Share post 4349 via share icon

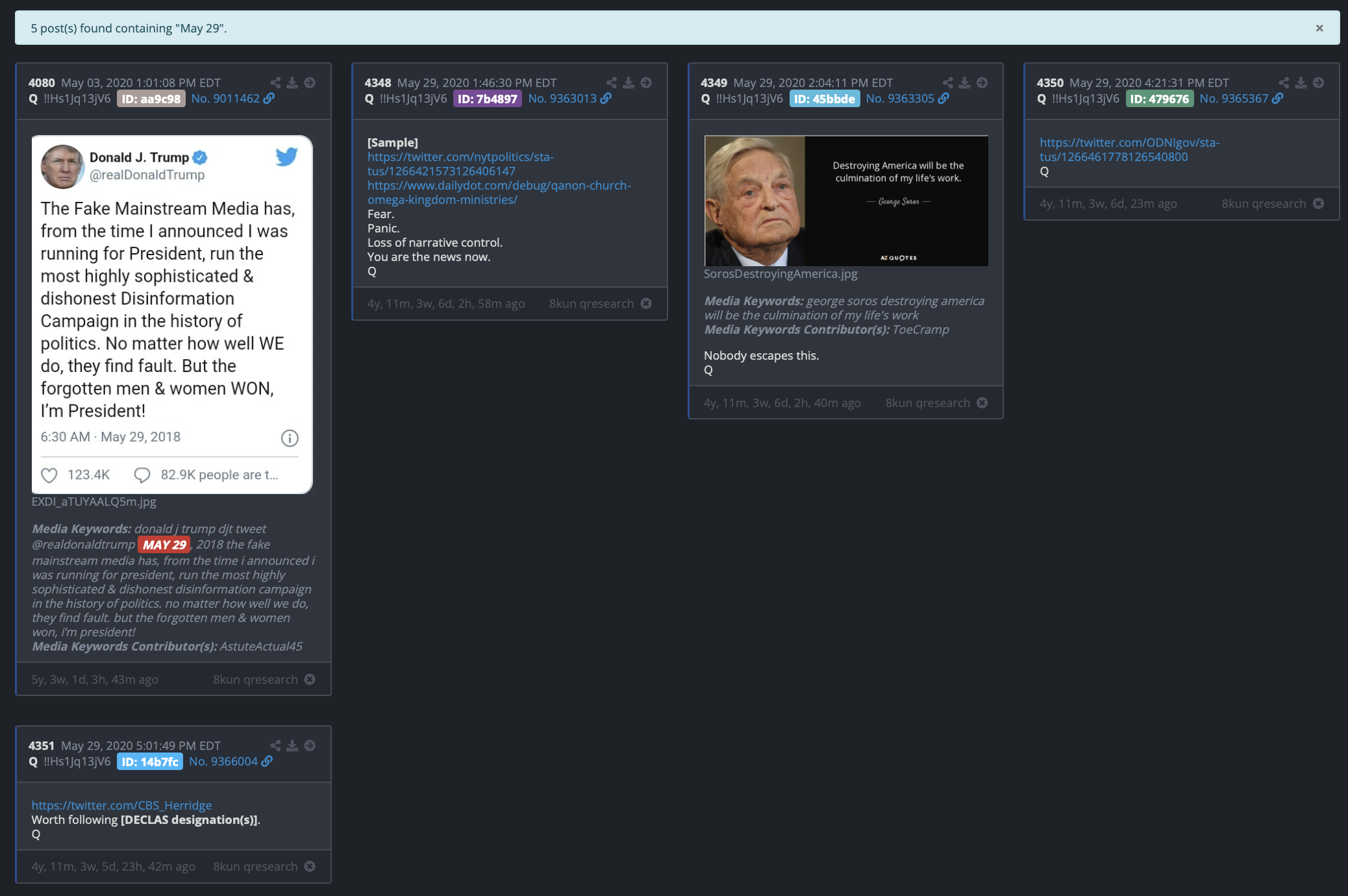pyautogui.click(x=948, y=82)
